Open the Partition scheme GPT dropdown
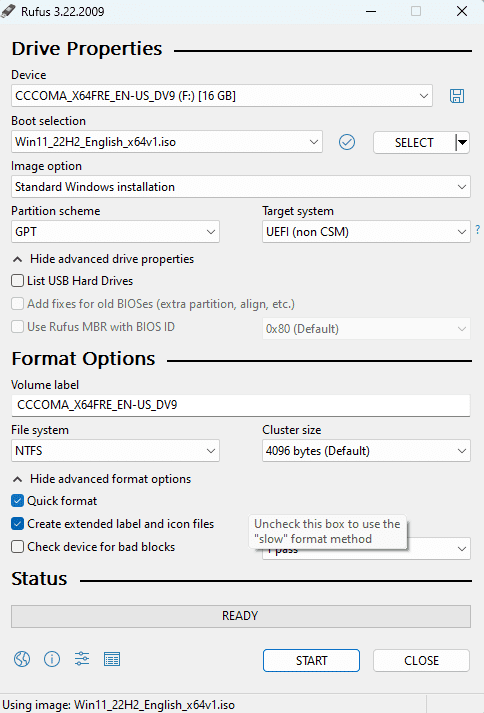The height and width of the screenshot is (713, 484). (115, 232)
